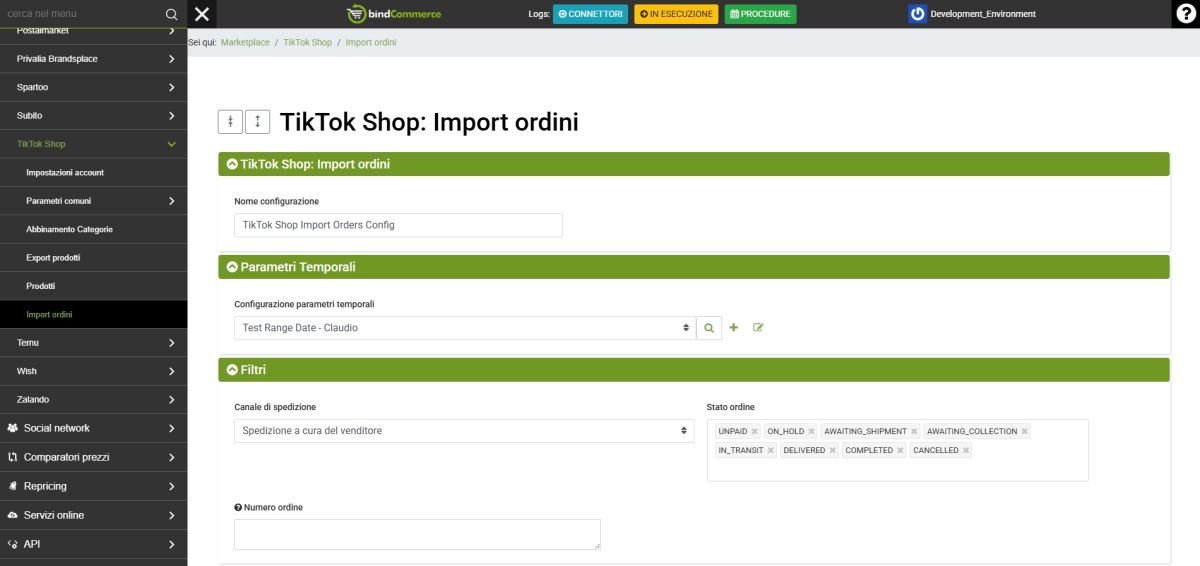This screenshot has height=566, width=1200.
Task: Expand the Subito menu item
Action: (93, 116)
